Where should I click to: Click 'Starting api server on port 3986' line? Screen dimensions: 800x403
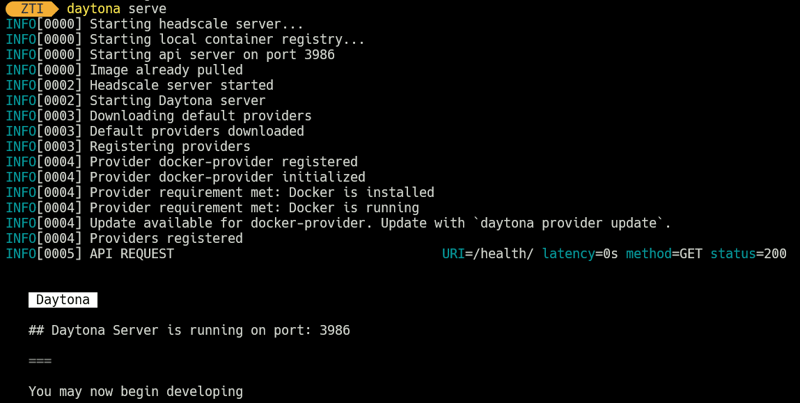170,55
